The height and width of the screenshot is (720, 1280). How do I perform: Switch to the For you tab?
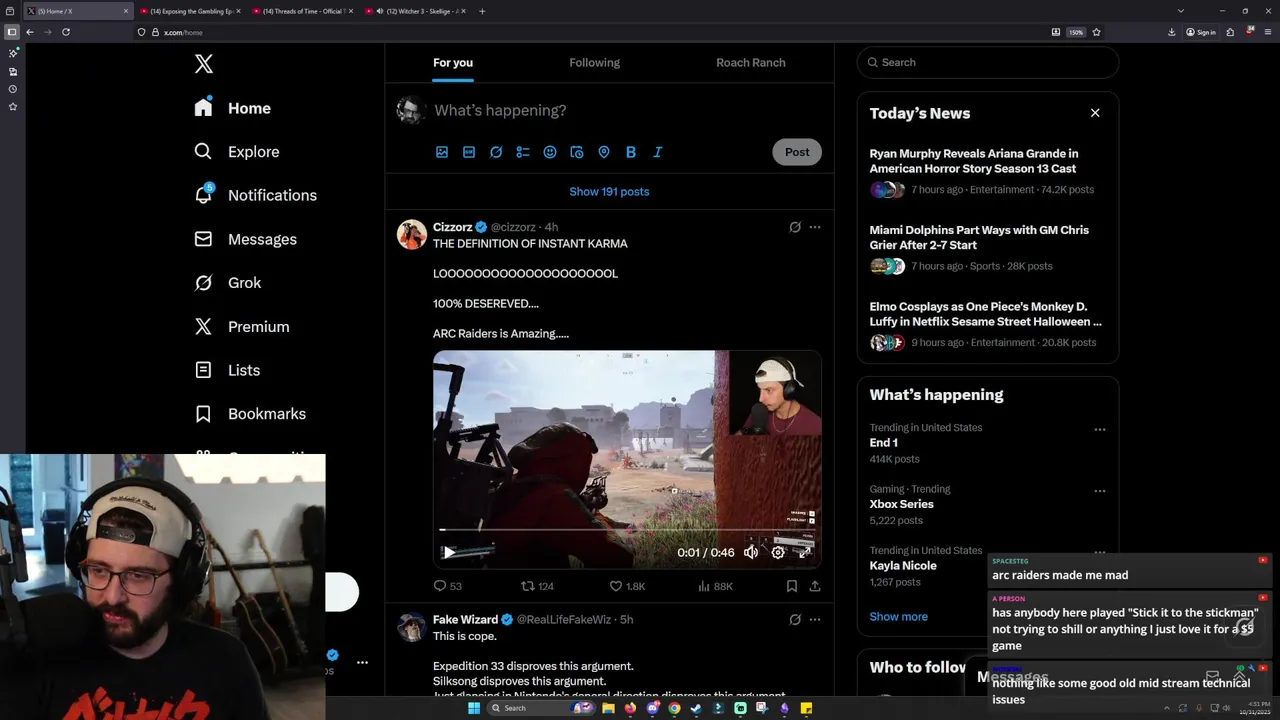(x=453, y=62)
